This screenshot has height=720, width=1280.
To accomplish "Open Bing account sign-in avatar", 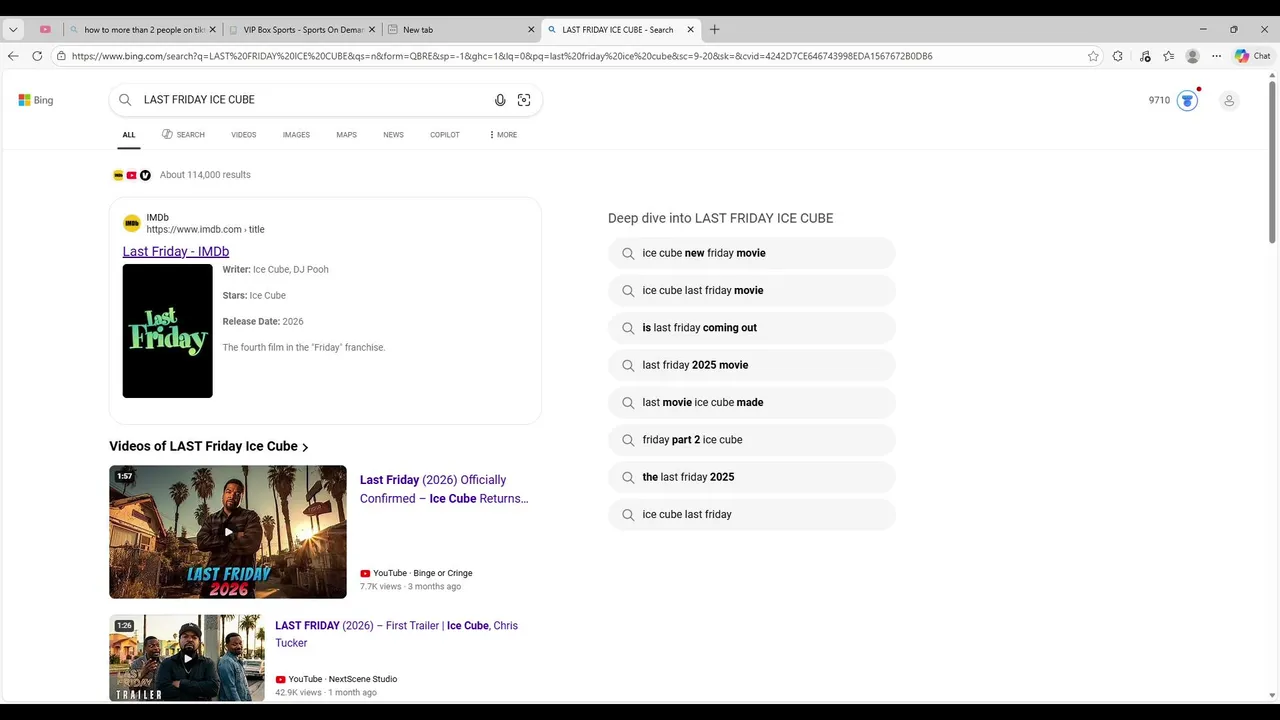I will pos(1229,100).
